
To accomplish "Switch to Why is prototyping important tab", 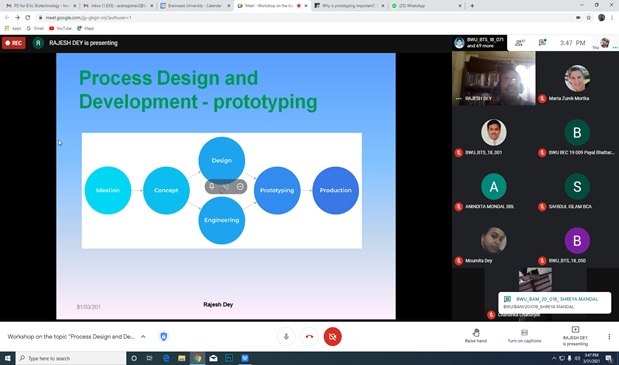I will tap(349, 6).
